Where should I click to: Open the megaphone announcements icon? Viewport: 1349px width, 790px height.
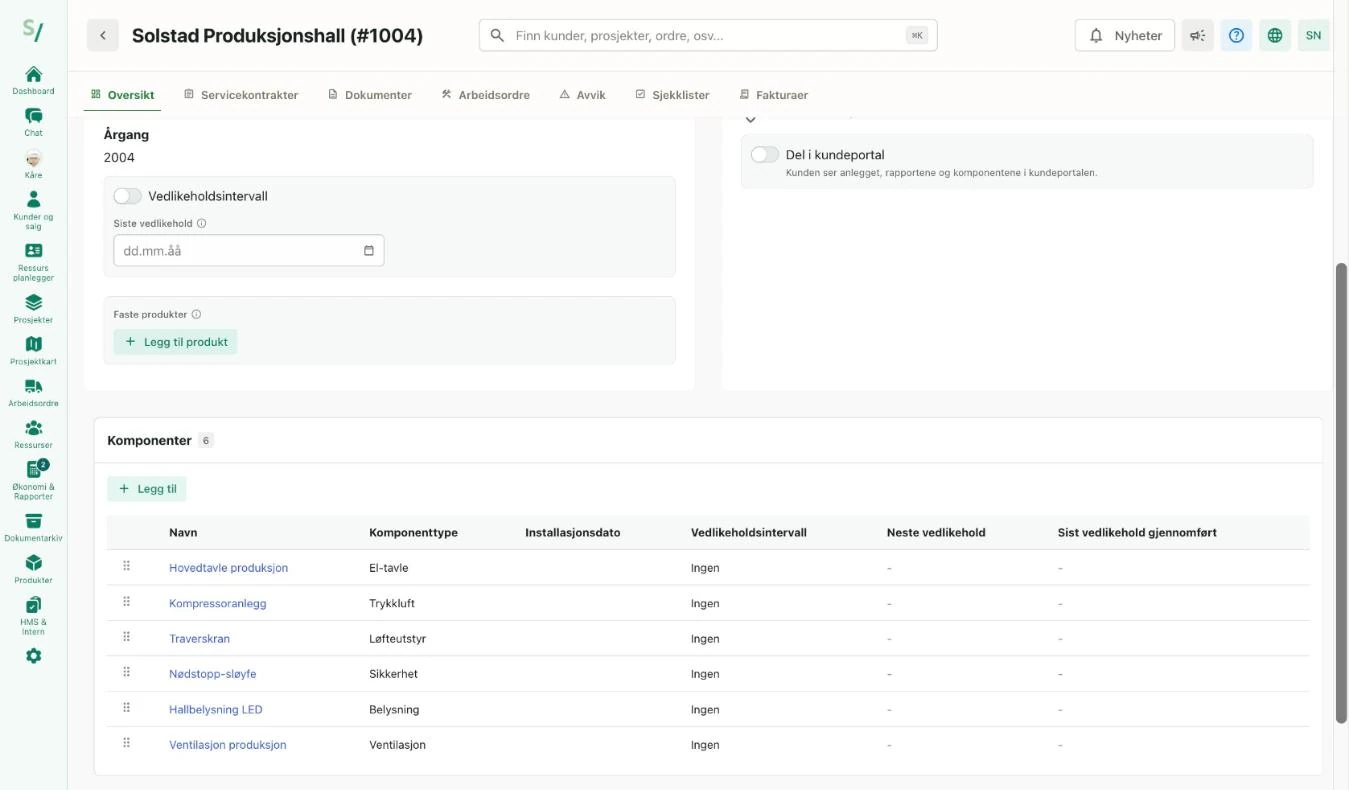(x=1197, y=35)
